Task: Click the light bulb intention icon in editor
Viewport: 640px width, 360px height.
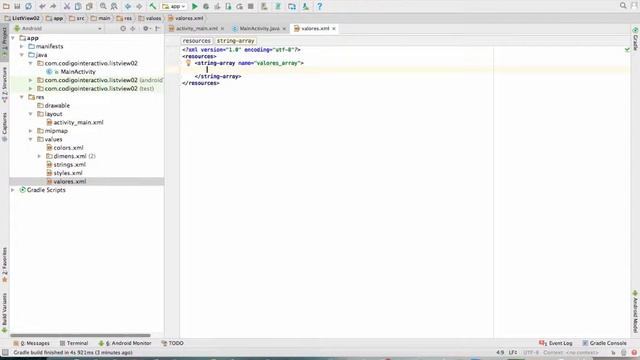Action: click(x=188, y=63)
